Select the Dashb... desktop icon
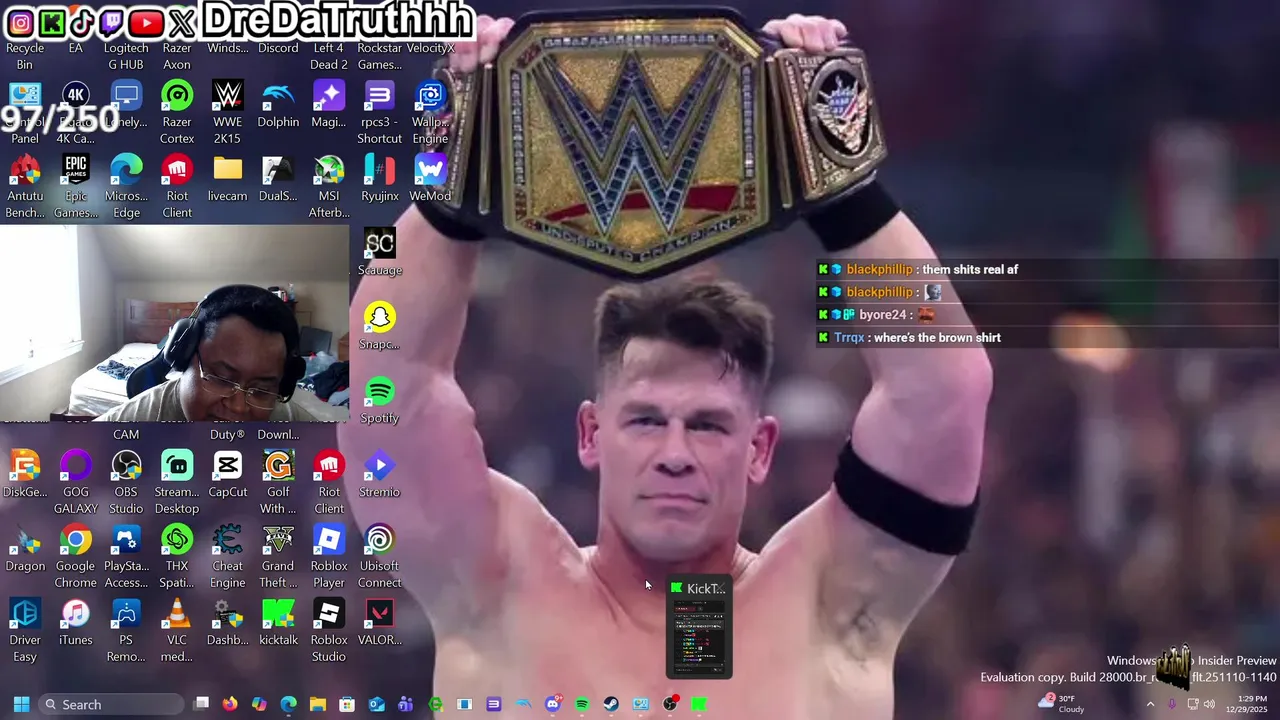 (x=228, y=623)
